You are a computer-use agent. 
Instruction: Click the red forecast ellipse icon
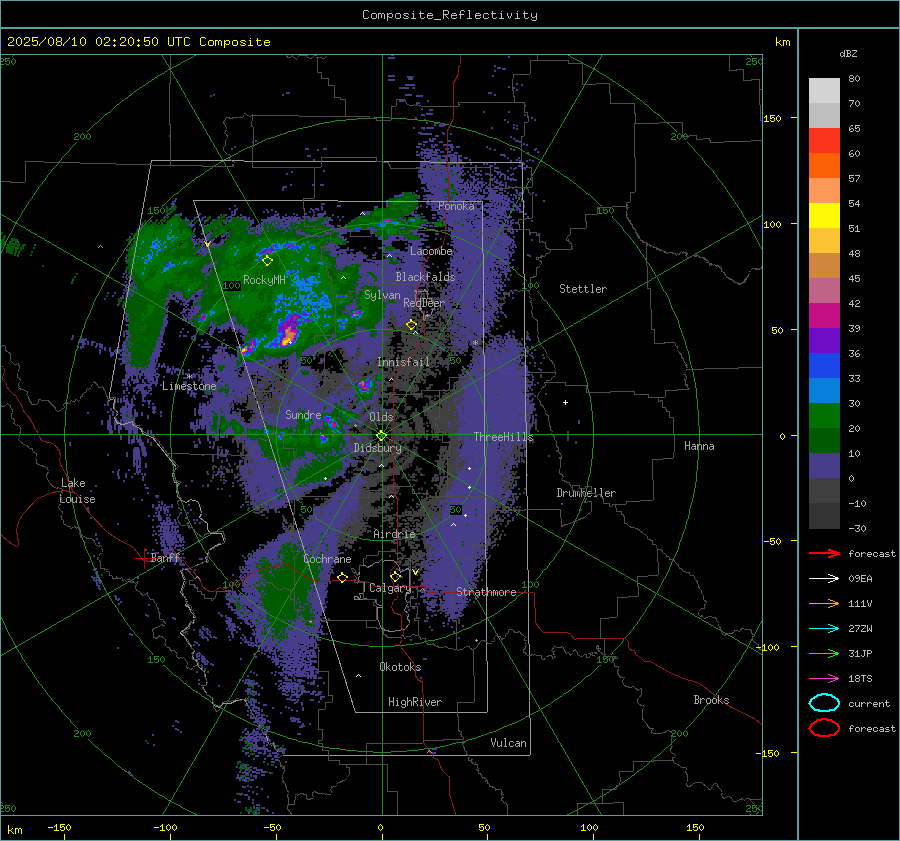coord(824,728)
